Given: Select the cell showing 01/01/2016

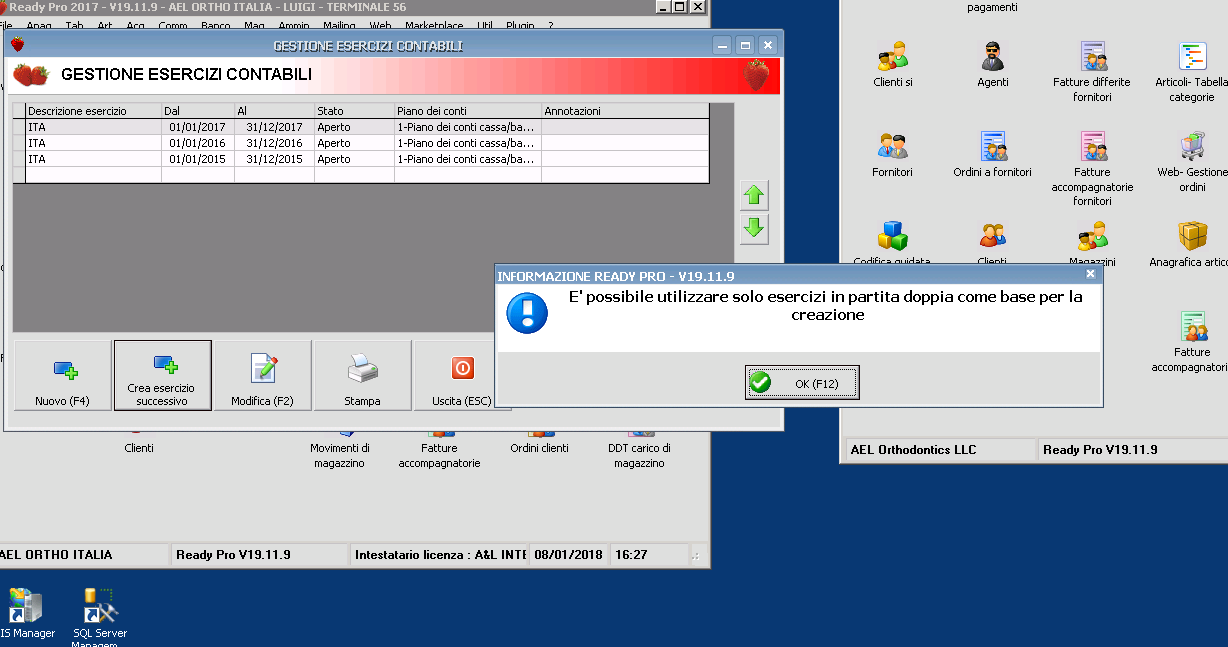Looking at the screenshot, I should click(198, 143).
